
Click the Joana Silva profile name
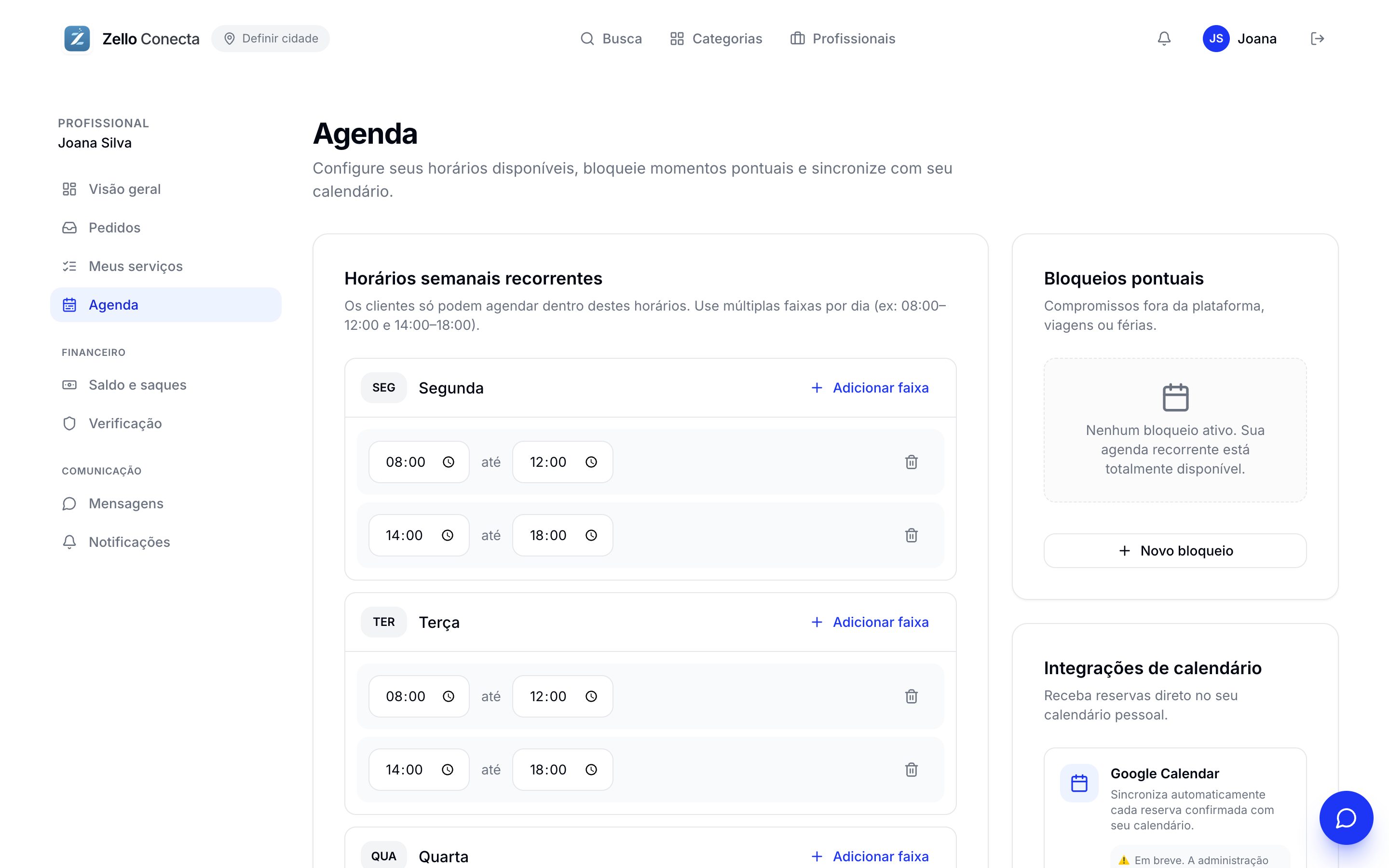[x=95, y=142]
